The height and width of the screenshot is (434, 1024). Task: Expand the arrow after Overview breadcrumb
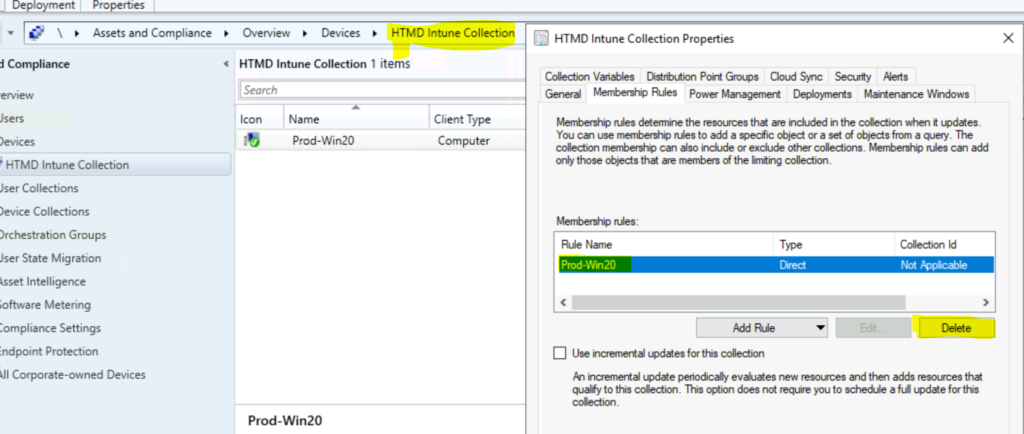(x=305, y=33)
